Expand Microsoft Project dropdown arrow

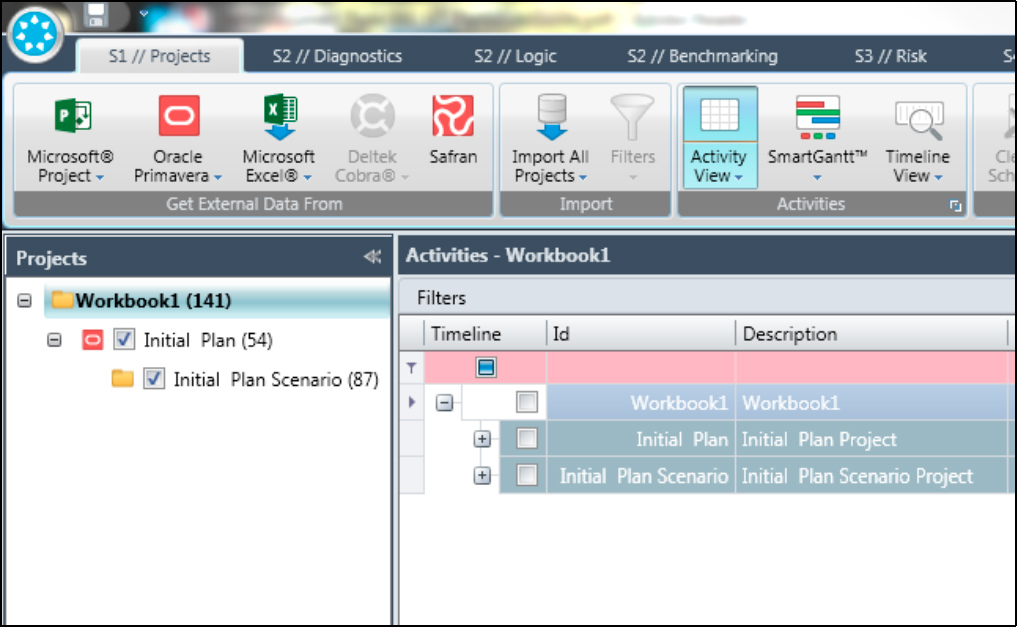coord(100,177)
